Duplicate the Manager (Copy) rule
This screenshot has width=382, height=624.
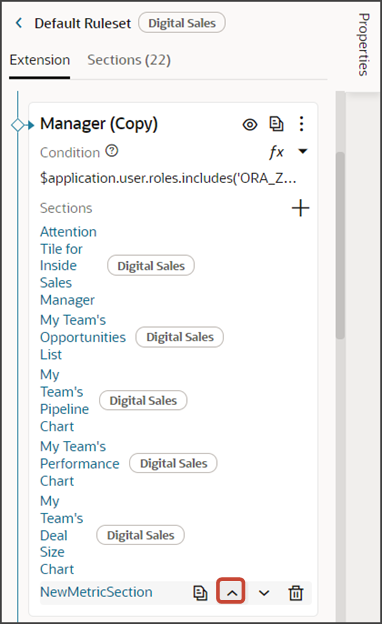[276, 124]
